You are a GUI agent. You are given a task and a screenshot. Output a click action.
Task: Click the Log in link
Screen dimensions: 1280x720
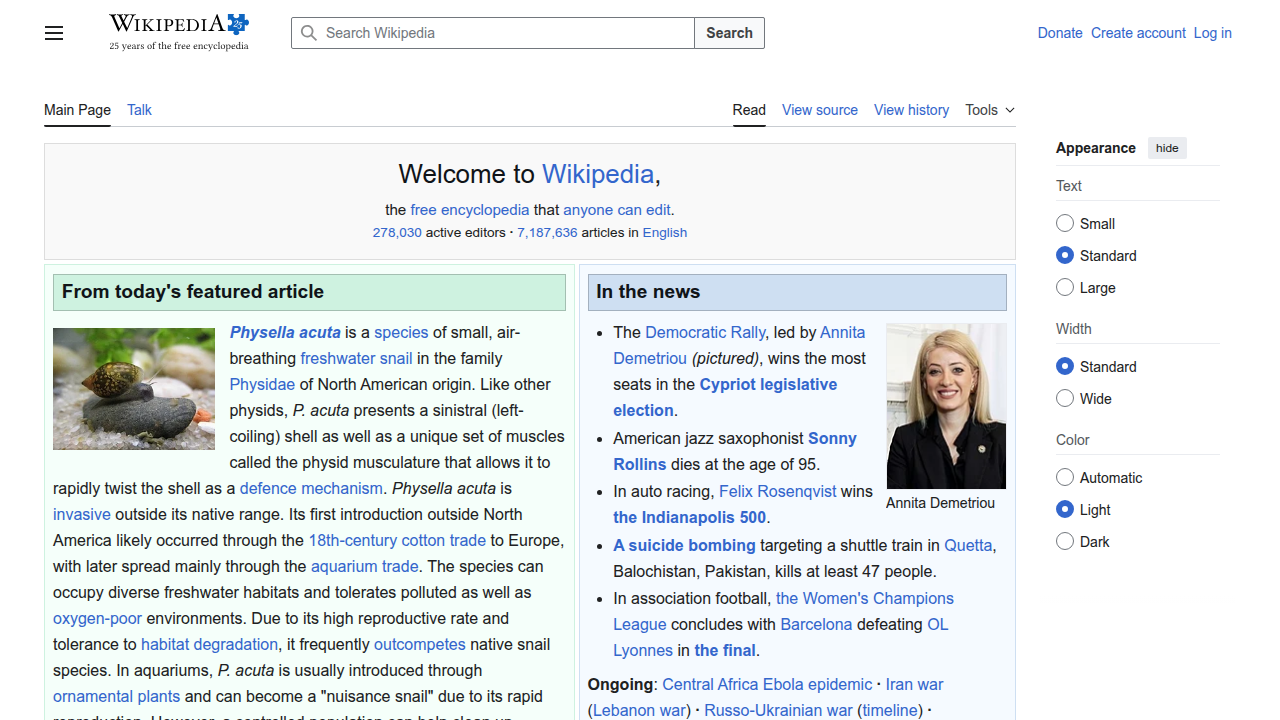click(x=1212, y=33)
